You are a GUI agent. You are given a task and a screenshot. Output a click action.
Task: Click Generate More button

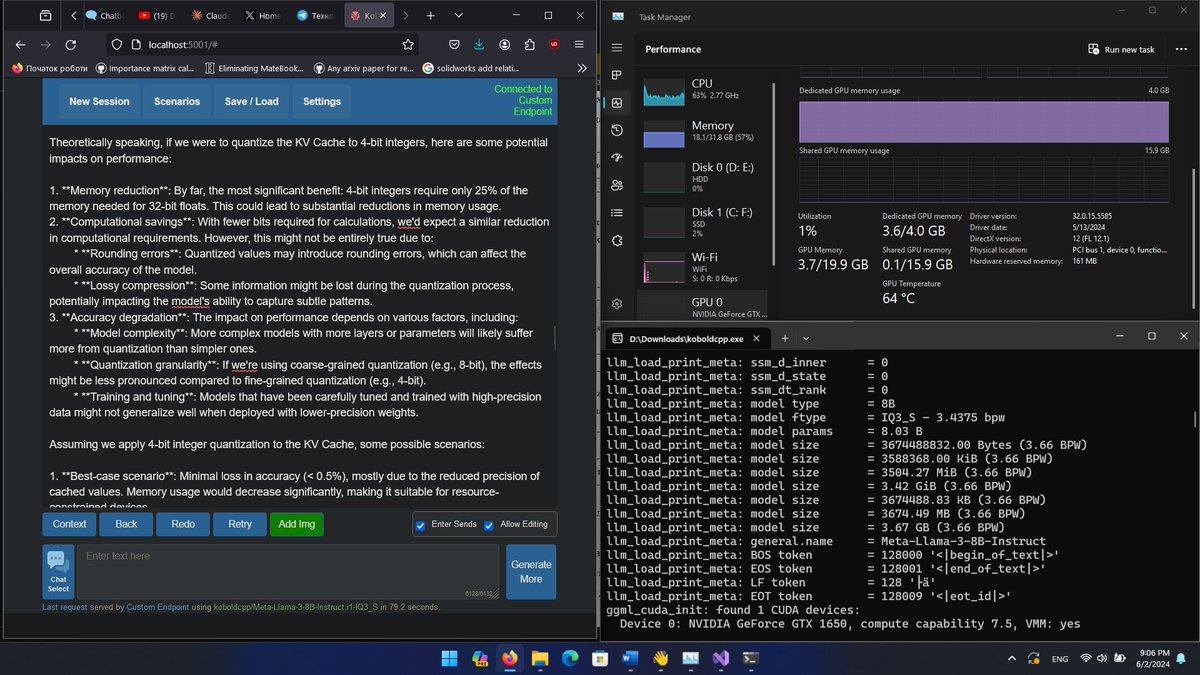point(531,571)
